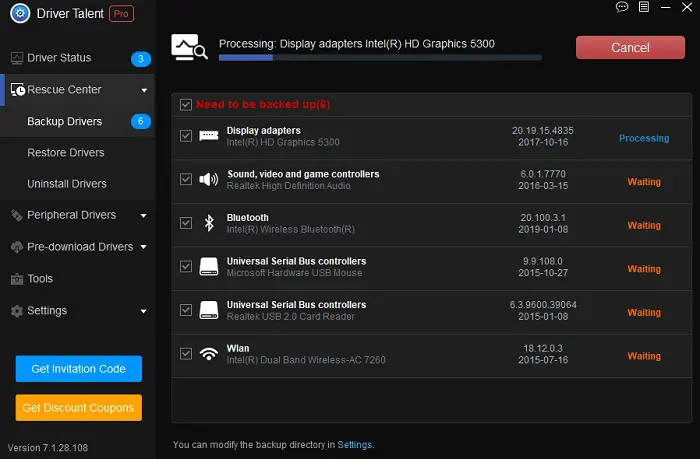Click the speaker icon for Sound controllers
The height and width of the screenshot is (459, 700).
click(208, 179)
